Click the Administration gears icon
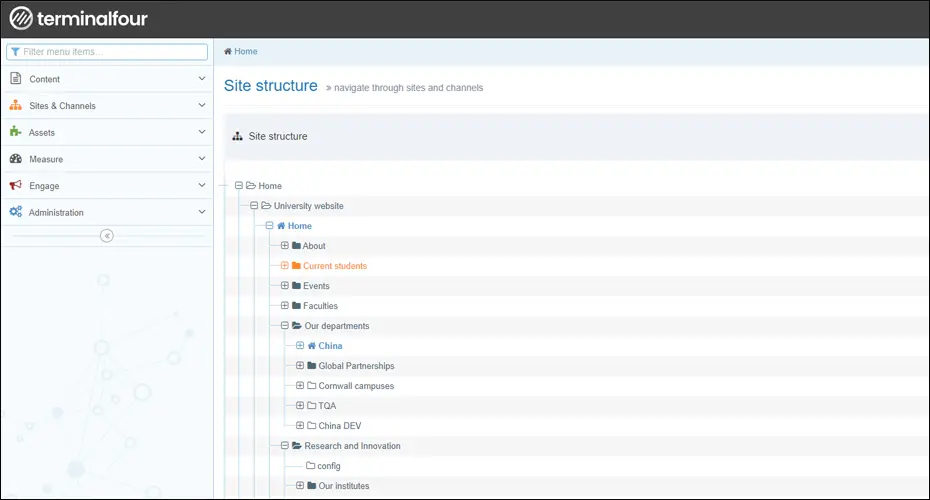This screenshot has width=930, height=500. (x=16, y=212)
